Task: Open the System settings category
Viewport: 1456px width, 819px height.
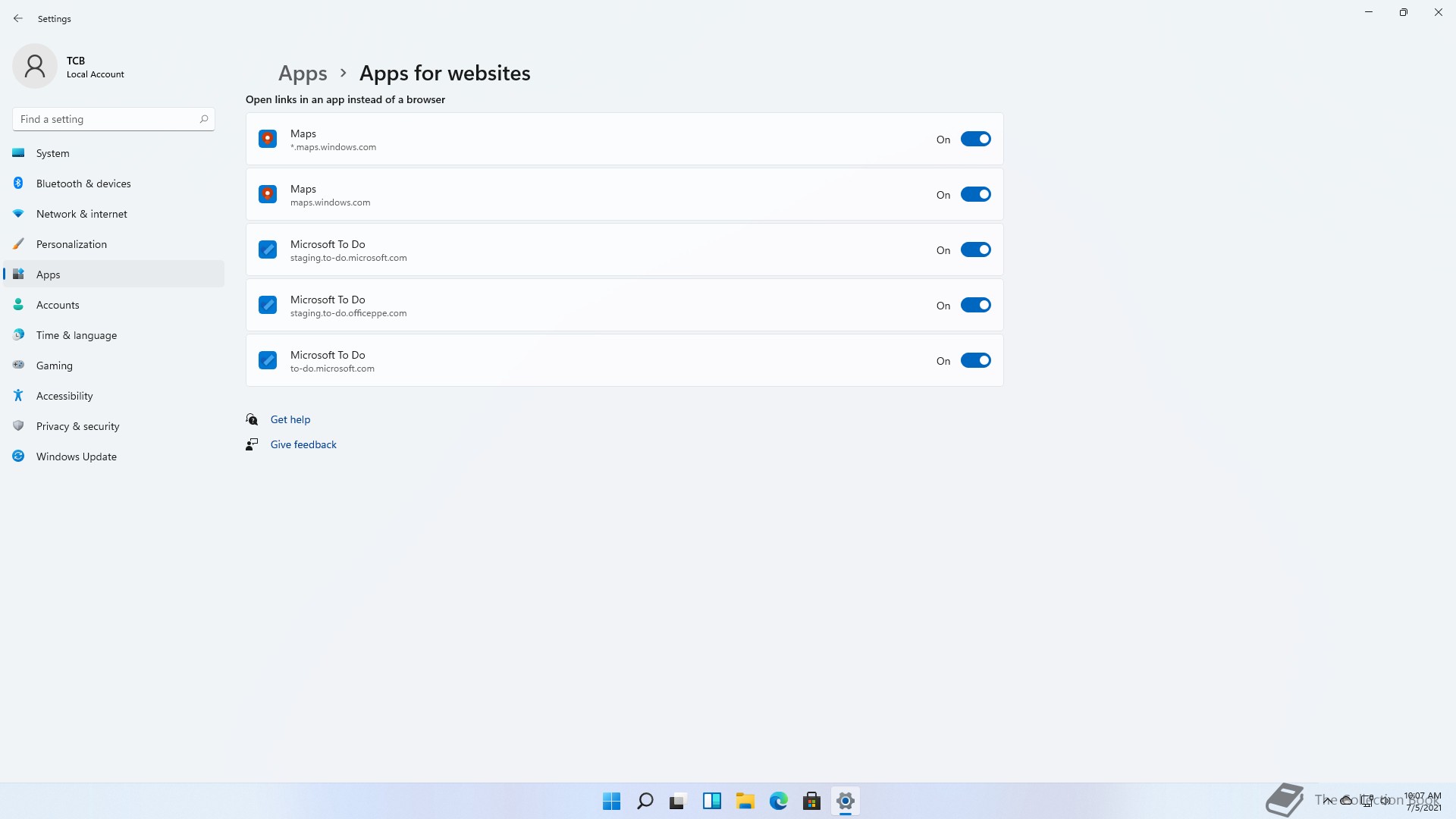Action: 114,153
